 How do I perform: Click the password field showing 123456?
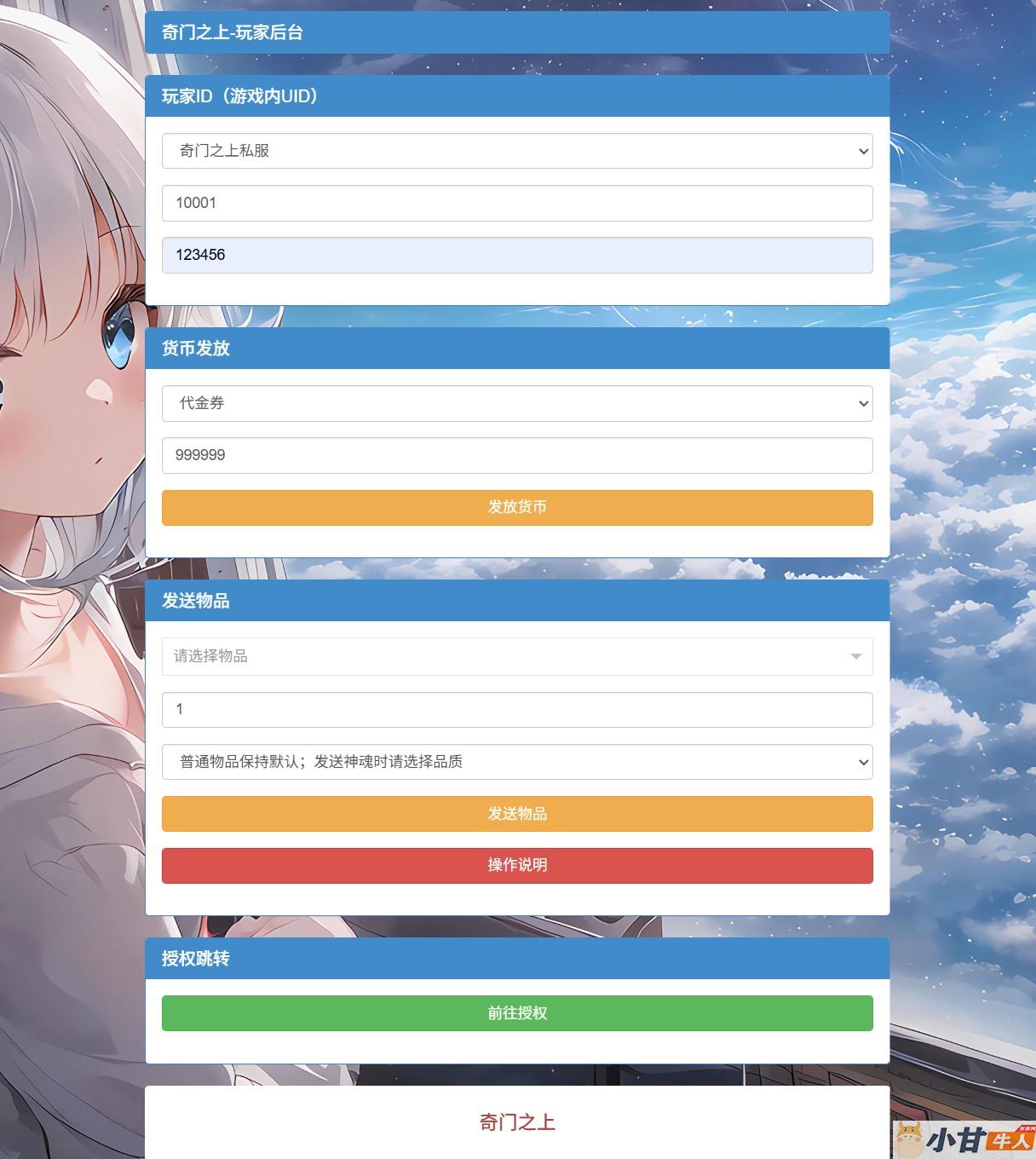[x=517, y=255]
